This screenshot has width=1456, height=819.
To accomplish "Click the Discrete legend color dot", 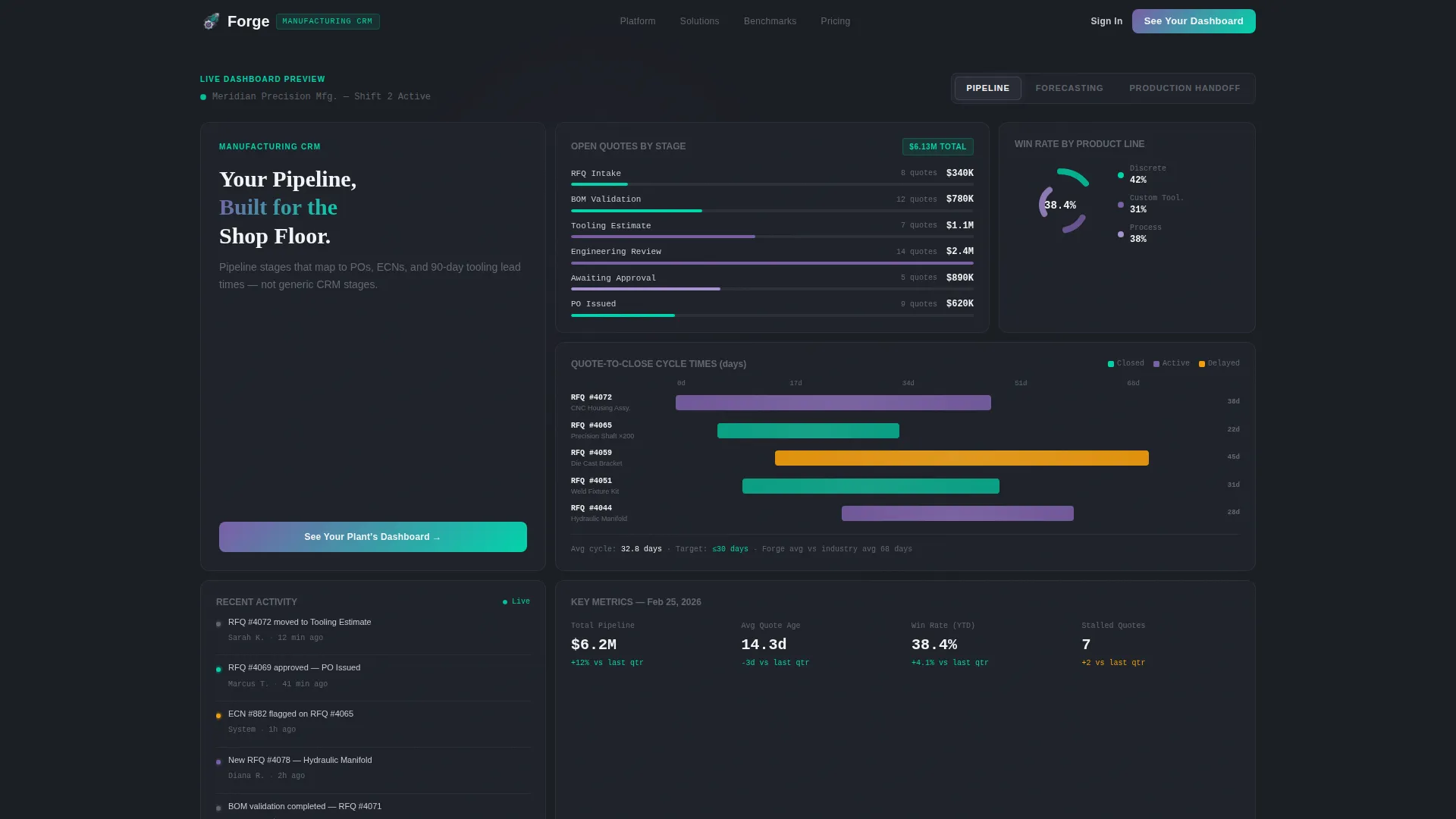I will [x=1121, y=175].
